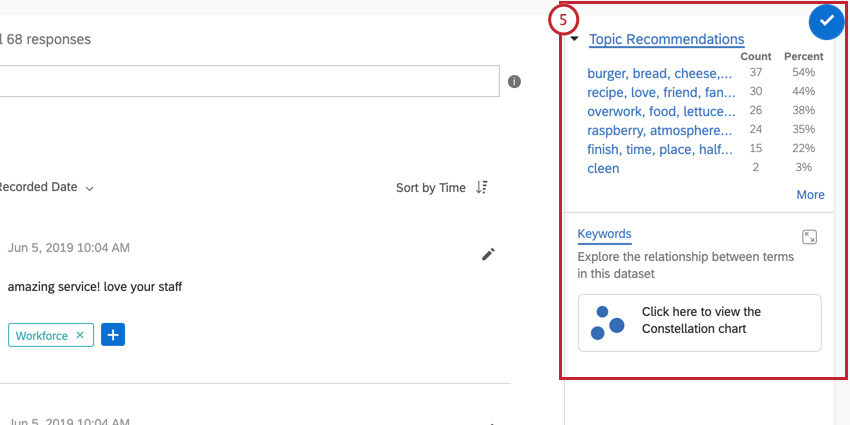The height and width of the screenshot is (425, 850).
Task: Click the blue checkmark circle button
Action: coord(827,21)
